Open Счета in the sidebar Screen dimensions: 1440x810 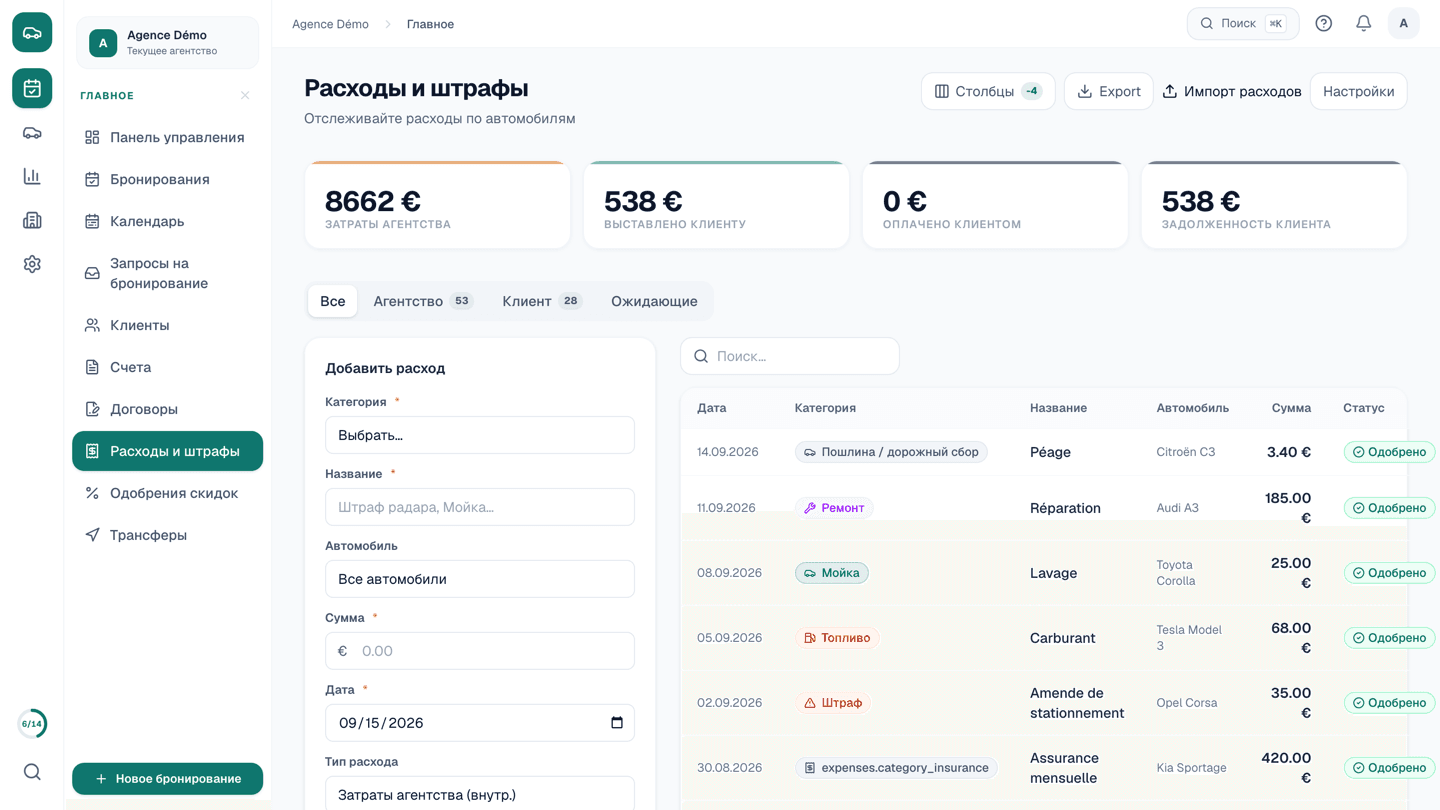point(168,368)
